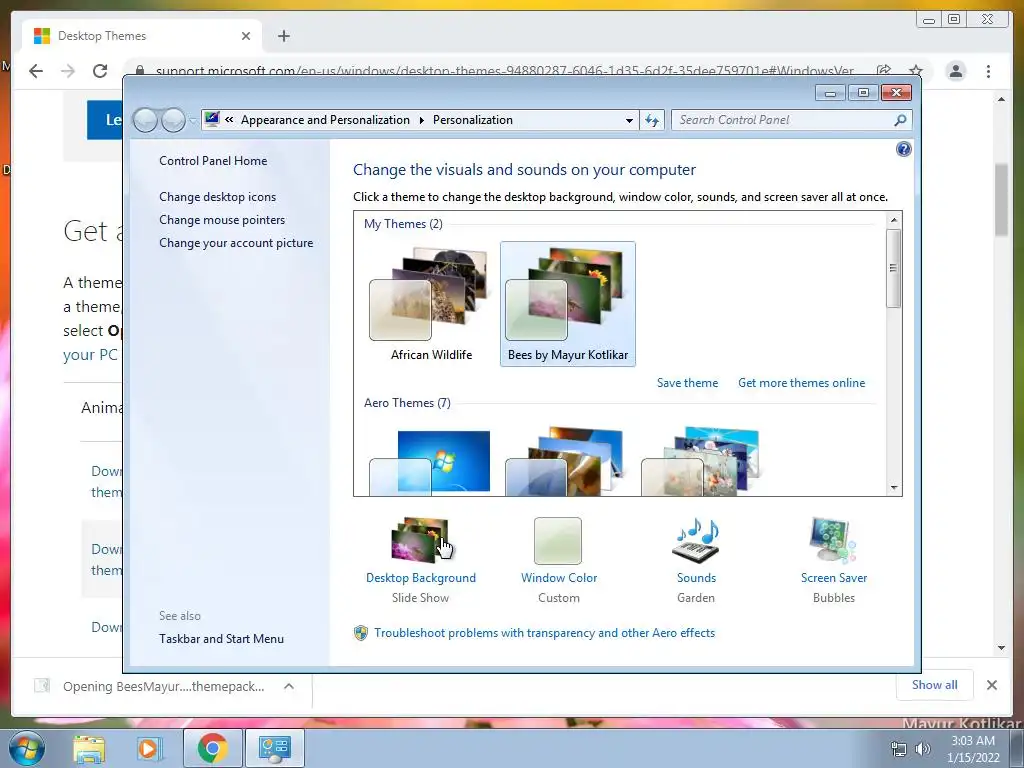The image size is (1024, 768).
Task: Click the Personalization breadcrumb
Action: (473, 120)
